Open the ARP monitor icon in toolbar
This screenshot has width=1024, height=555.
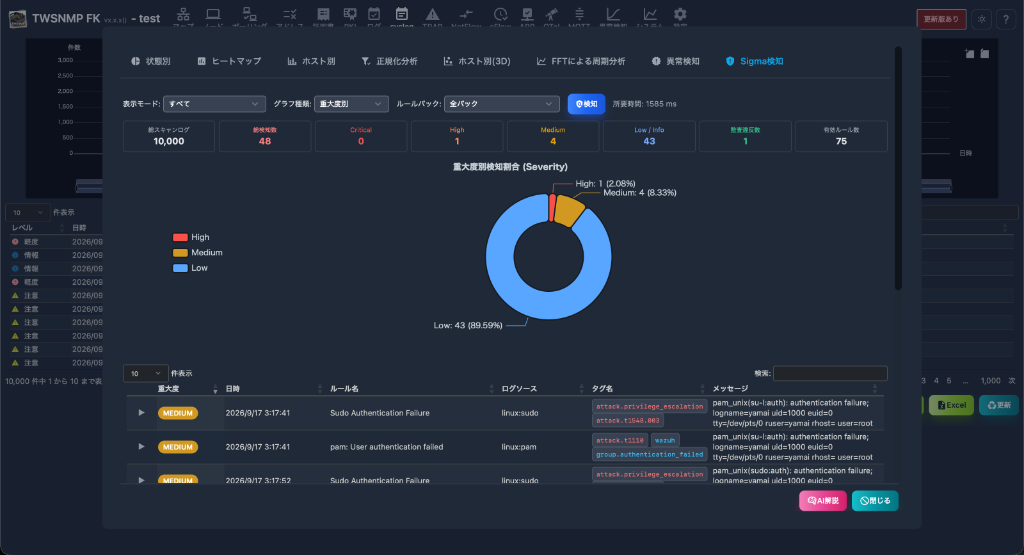[x=527, y=14]
